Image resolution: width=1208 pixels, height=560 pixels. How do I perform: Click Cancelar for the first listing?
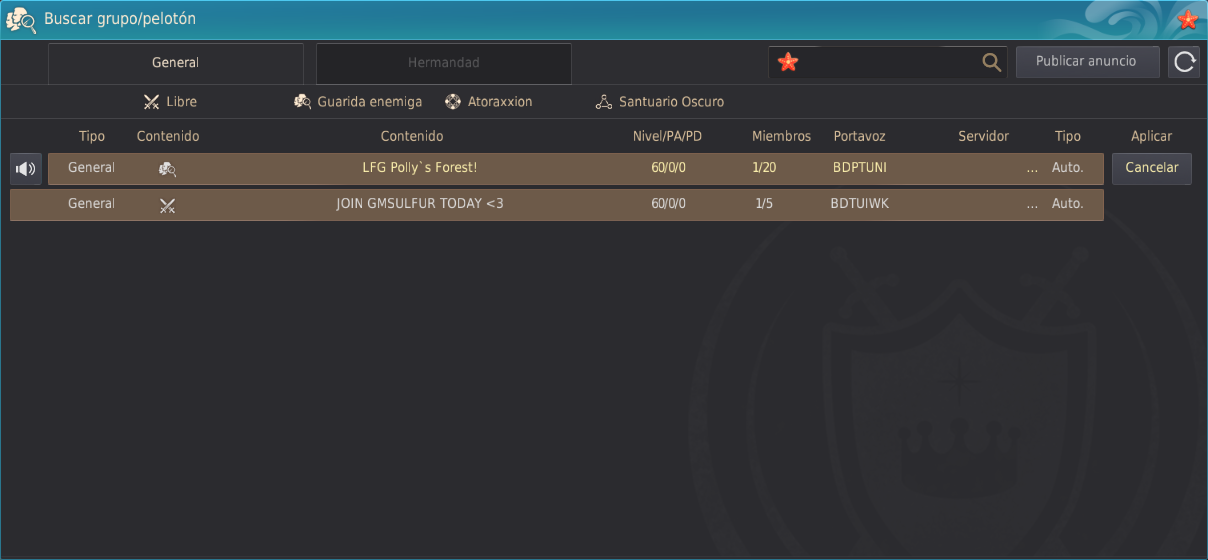point(1151,168)
